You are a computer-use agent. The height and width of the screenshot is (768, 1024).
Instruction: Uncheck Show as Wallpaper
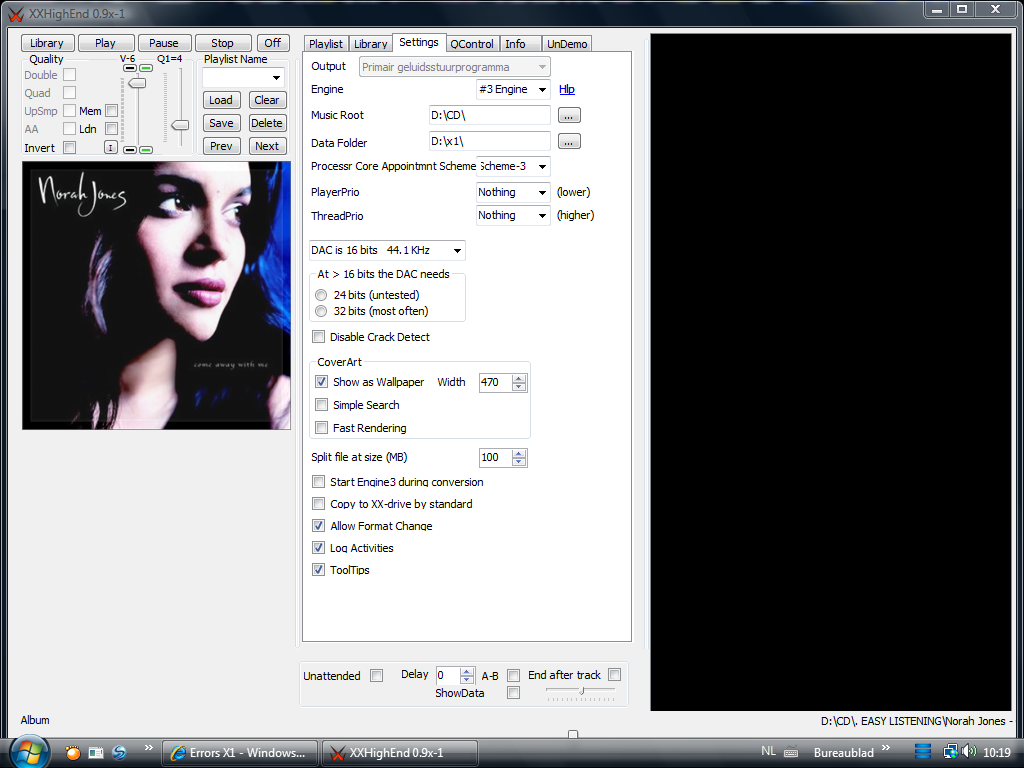click(321, 382)
